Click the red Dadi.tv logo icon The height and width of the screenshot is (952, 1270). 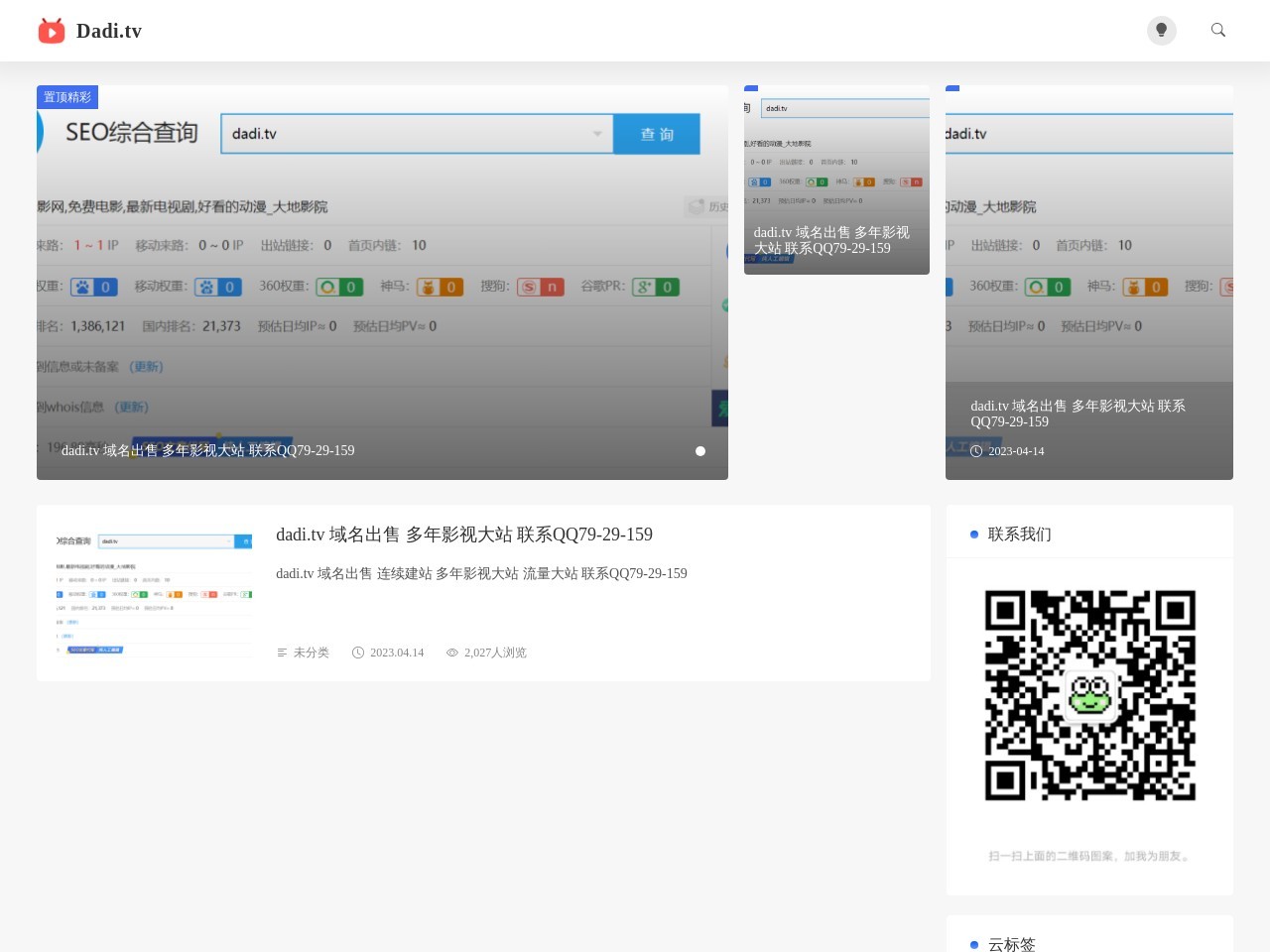52,31
